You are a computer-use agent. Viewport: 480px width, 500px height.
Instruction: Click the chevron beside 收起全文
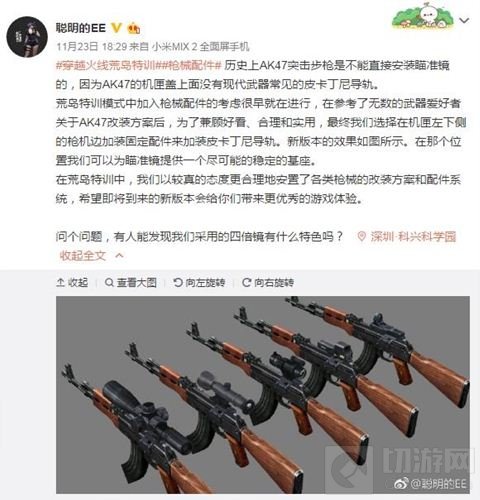point(119,256)
